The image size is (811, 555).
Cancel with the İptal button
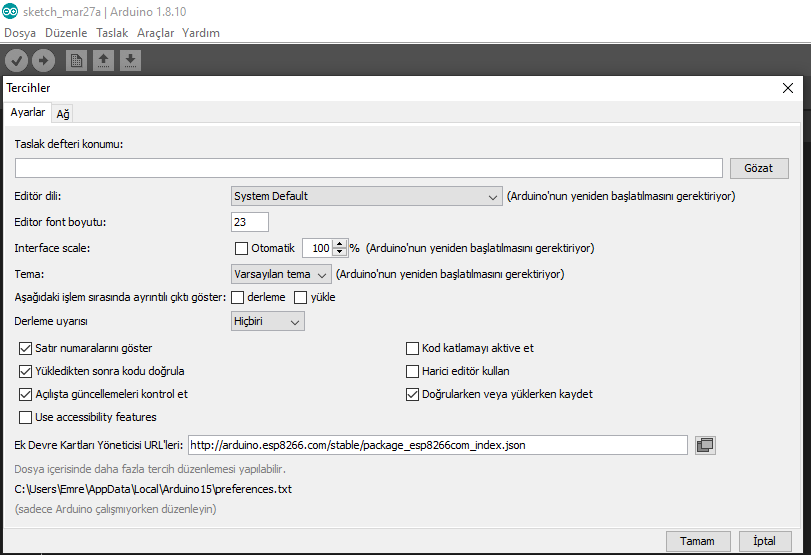[764, 541]
